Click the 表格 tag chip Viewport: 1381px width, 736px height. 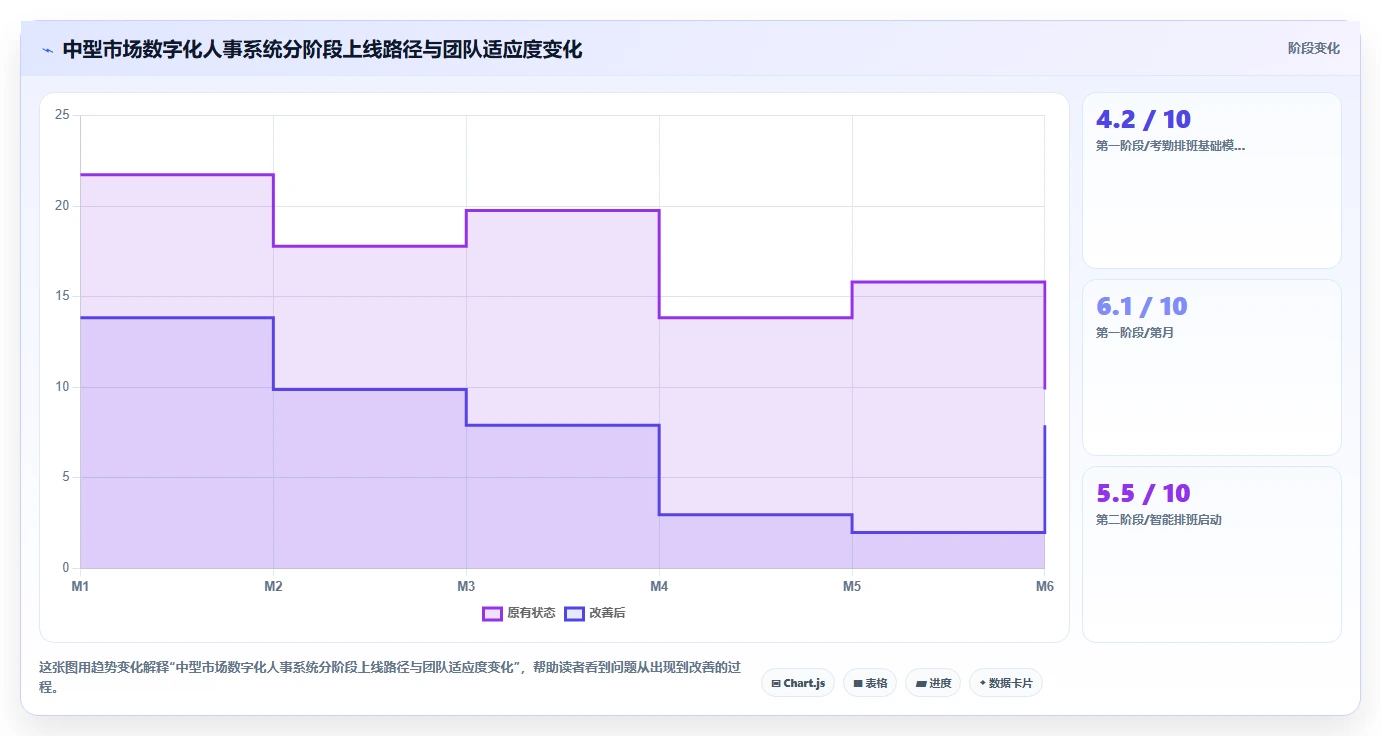870,683
